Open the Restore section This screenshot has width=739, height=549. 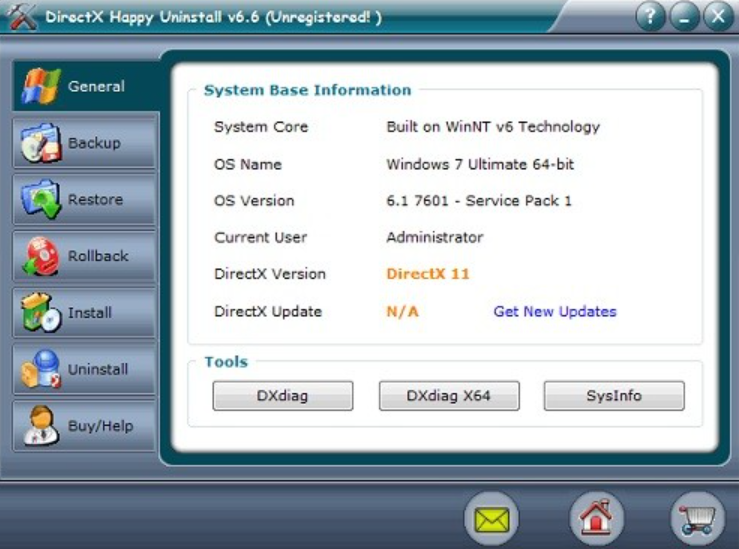click(x=85, y=200)
